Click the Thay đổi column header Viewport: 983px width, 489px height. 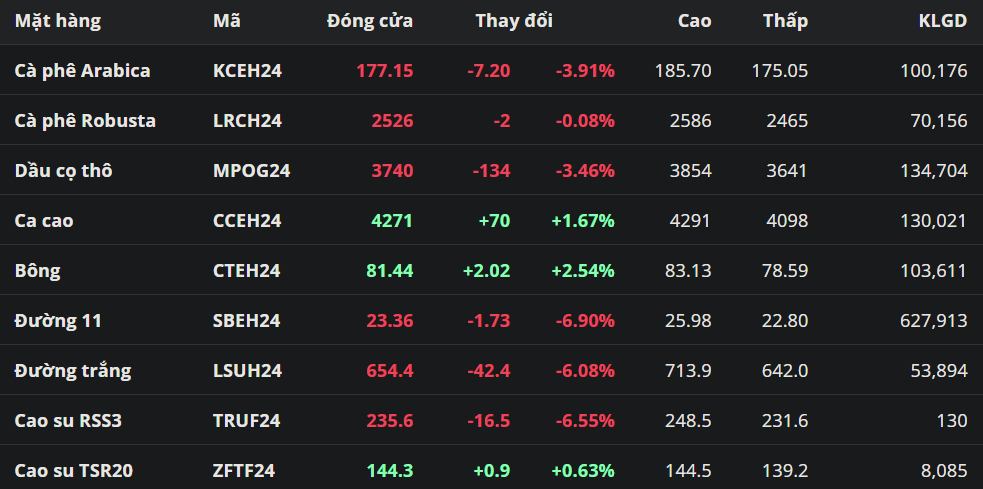pos(514,20)
